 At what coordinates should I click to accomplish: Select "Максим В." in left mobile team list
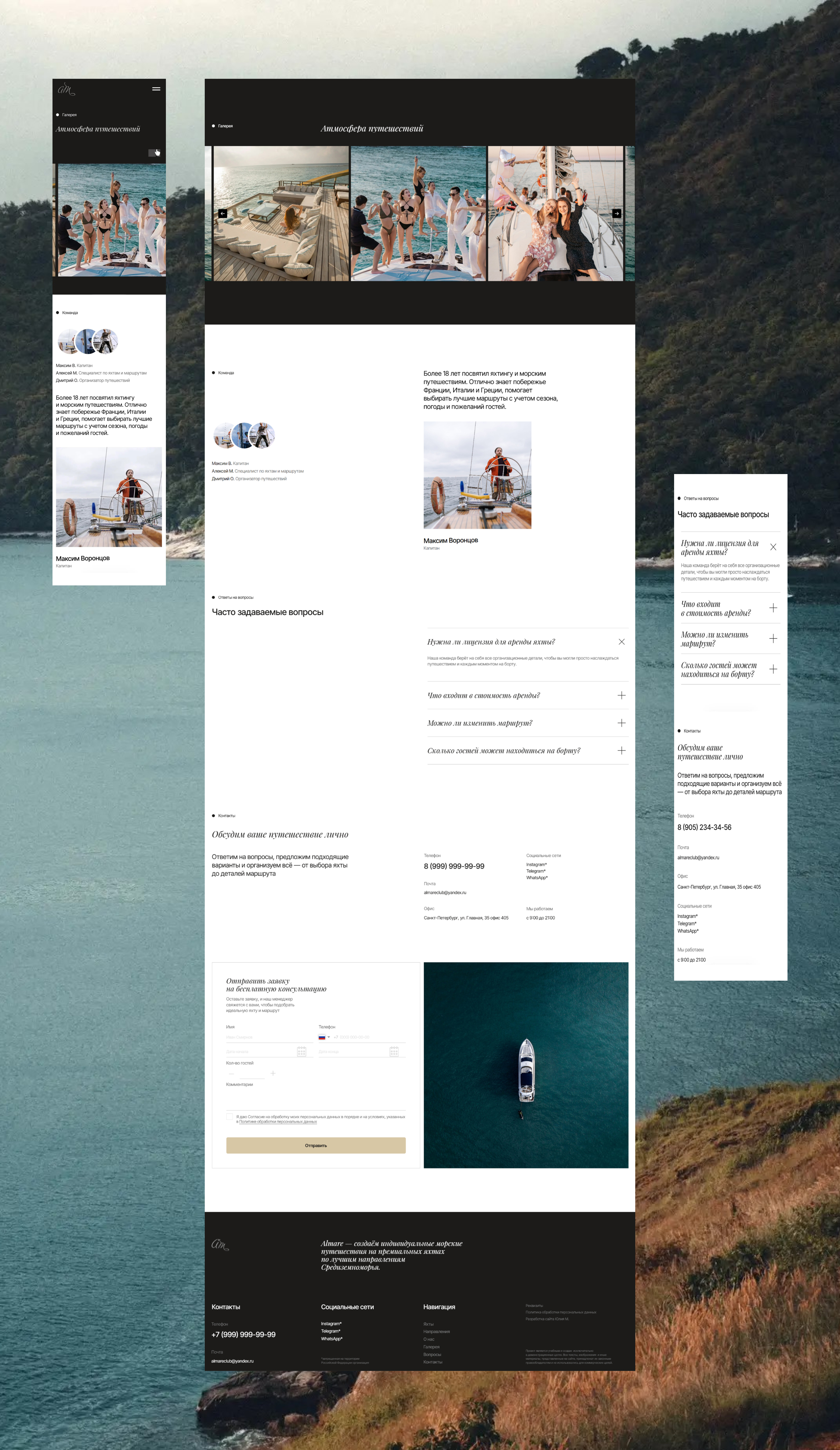click(x=74, y=365)
